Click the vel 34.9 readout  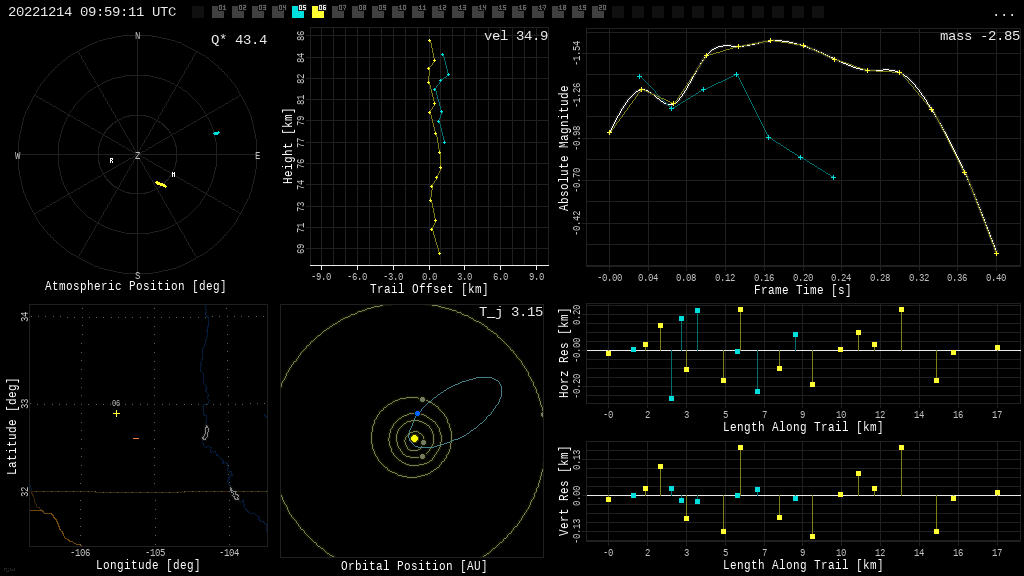point(516,36)
